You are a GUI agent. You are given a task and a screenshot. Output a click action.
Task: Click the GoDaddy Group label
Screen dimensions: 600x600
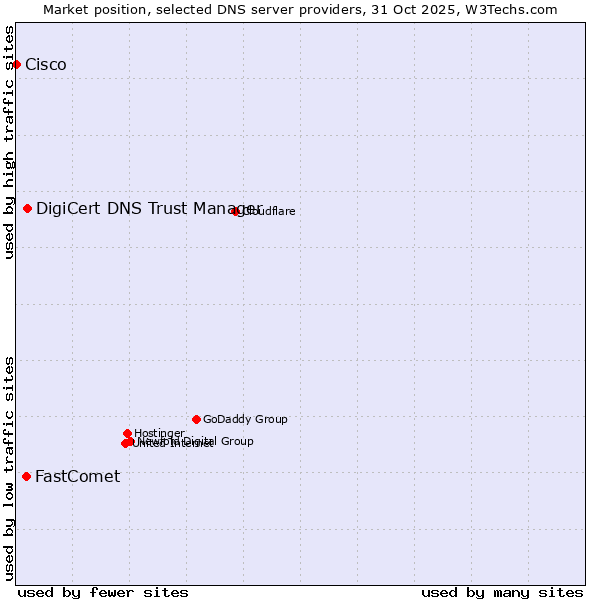pyautogui.click(x=245, y=420)
